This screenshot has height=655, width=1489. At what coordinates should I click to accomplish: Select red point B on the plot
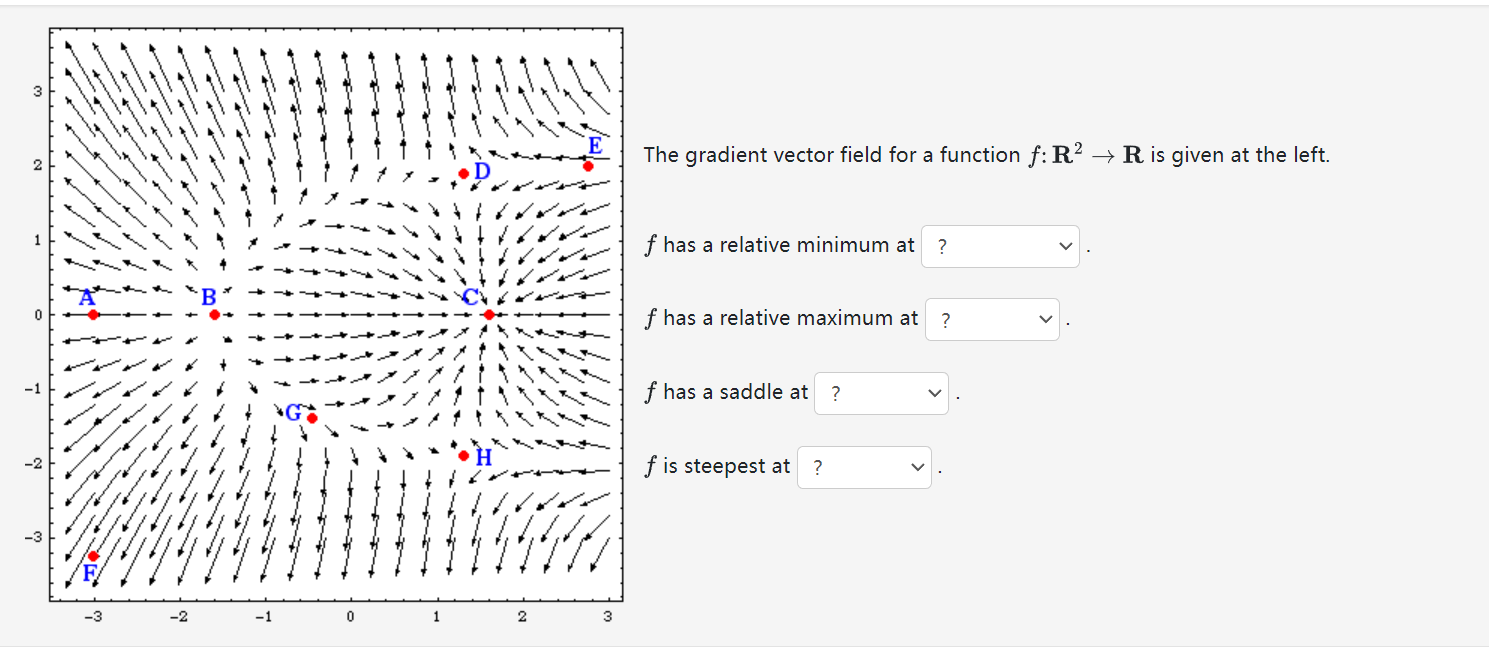215,315
